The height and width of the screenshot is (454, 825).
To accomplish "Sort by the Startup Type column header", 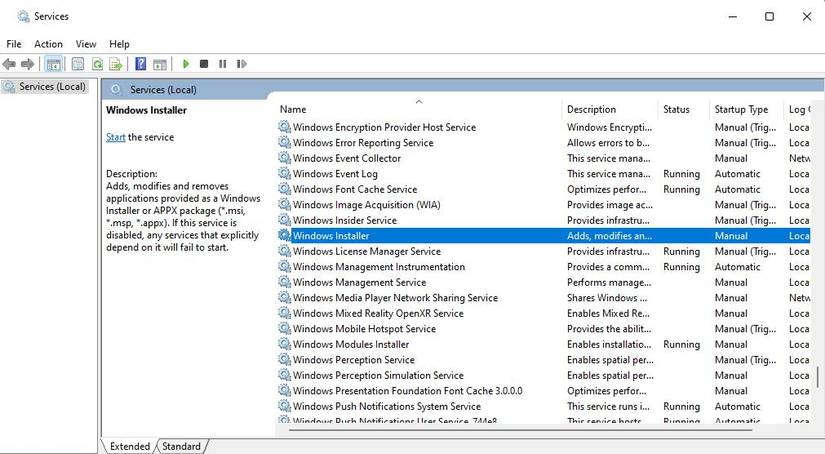I will (741, 109).
